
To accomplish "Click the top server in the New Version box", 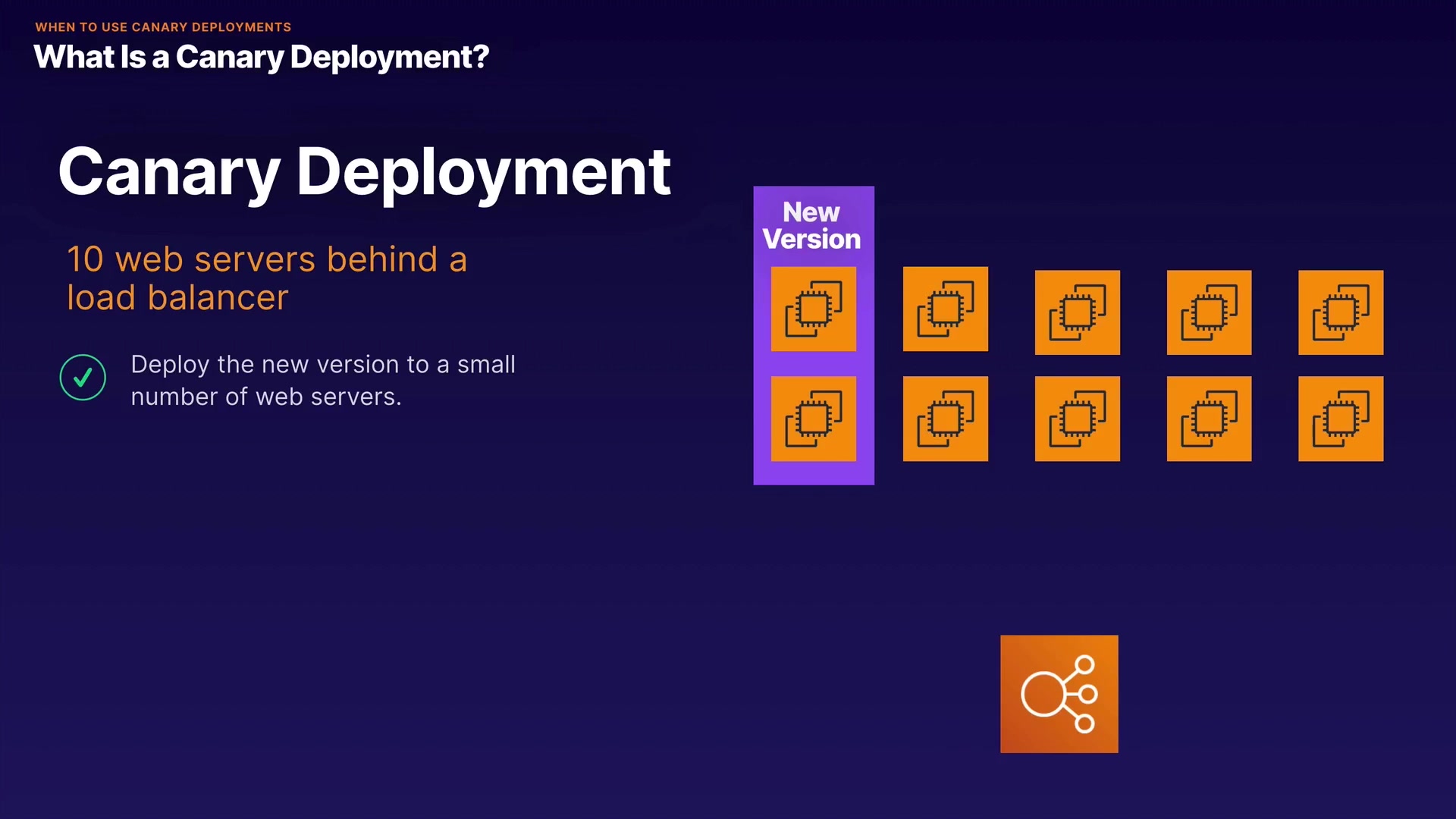I will coord(813,309).
